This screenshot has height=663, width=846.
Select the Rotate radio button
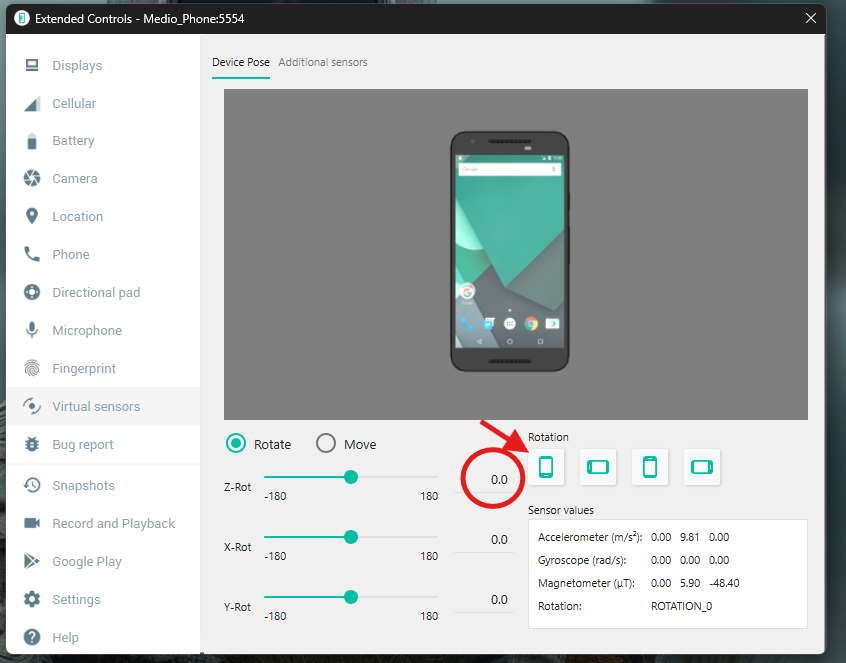coord(237,444)
